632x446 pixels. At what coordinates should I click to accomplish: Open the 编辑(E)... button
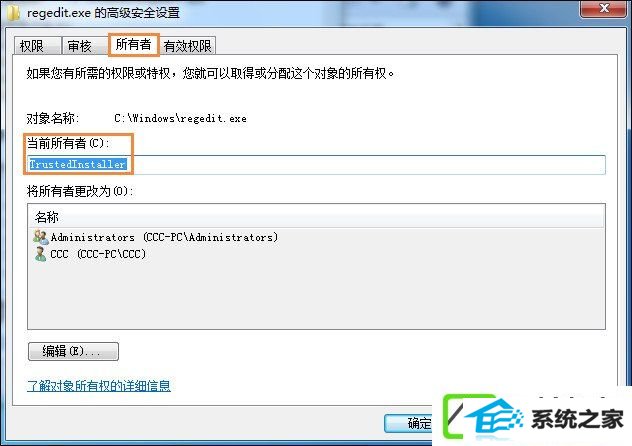(x=73, y=351)
